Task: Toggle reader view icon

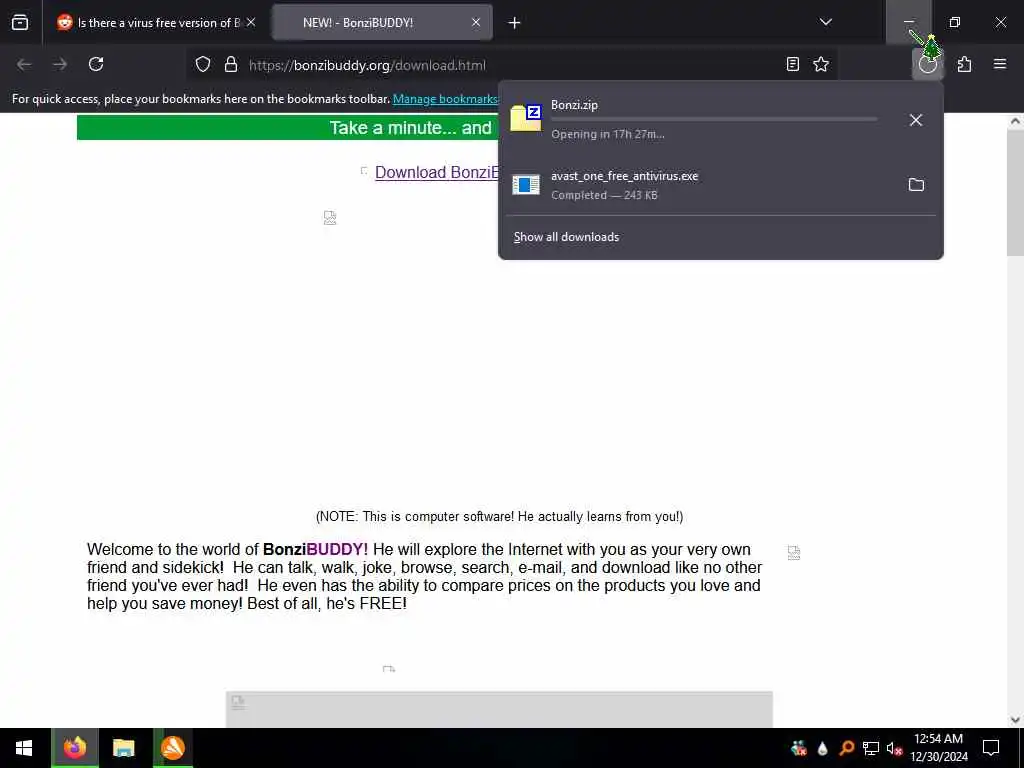Action: [x=793, y=64]
